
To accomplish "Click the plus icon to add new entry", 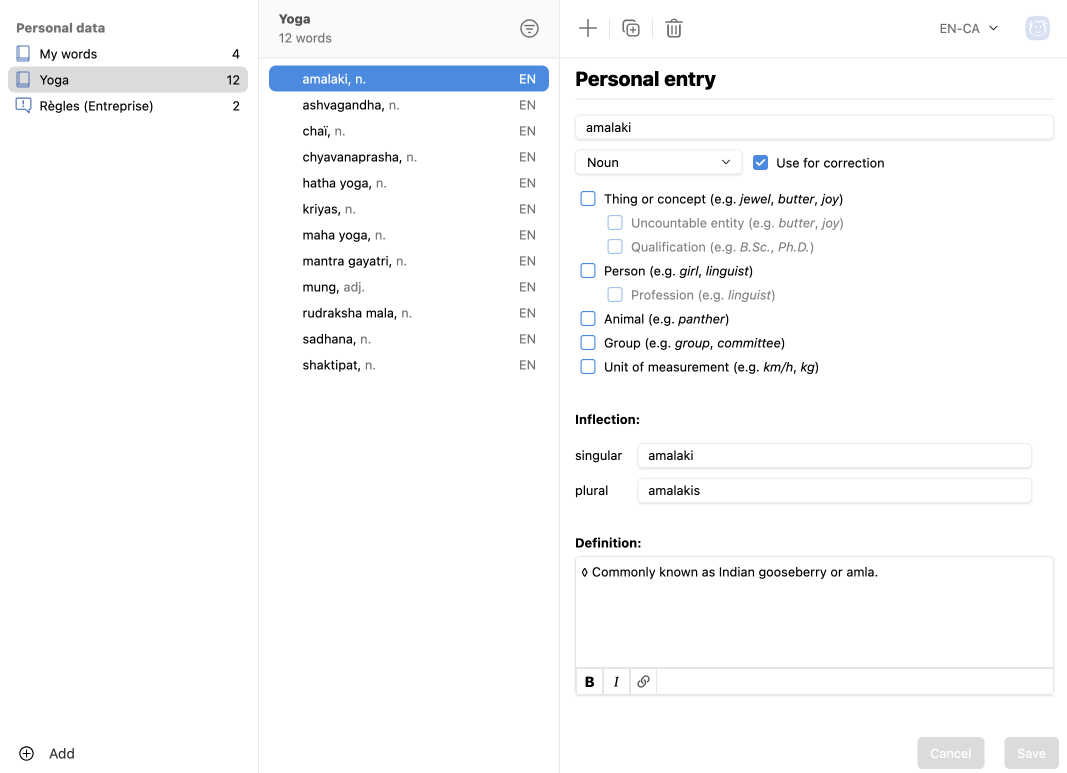I will 588,28.
